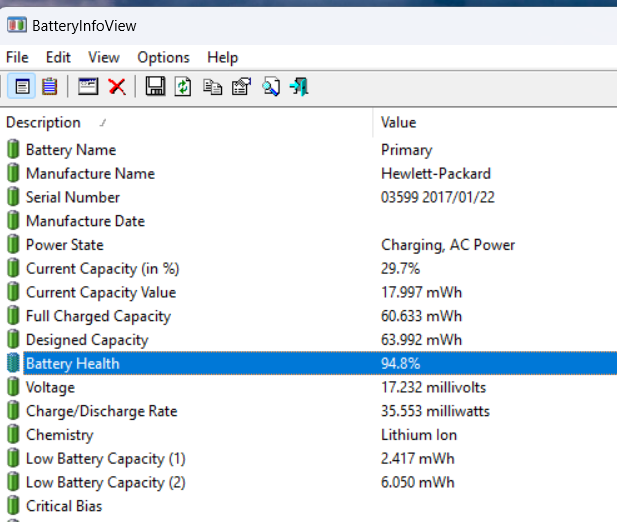Image resolution: width=617 pixels, height=522 pixels.
Task: Select the Battery Name row
Action: click(308, 150)
